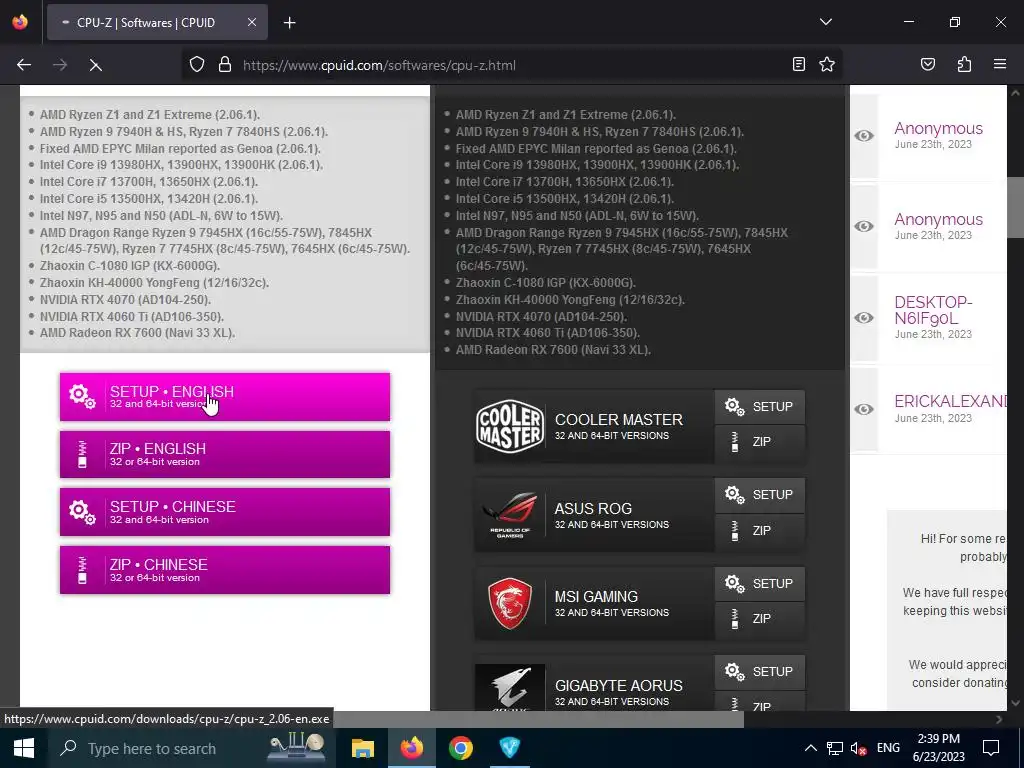Open the blue shield app in taskbar
This screenshot has height=768, width=1024.
(x=509, y=748)
